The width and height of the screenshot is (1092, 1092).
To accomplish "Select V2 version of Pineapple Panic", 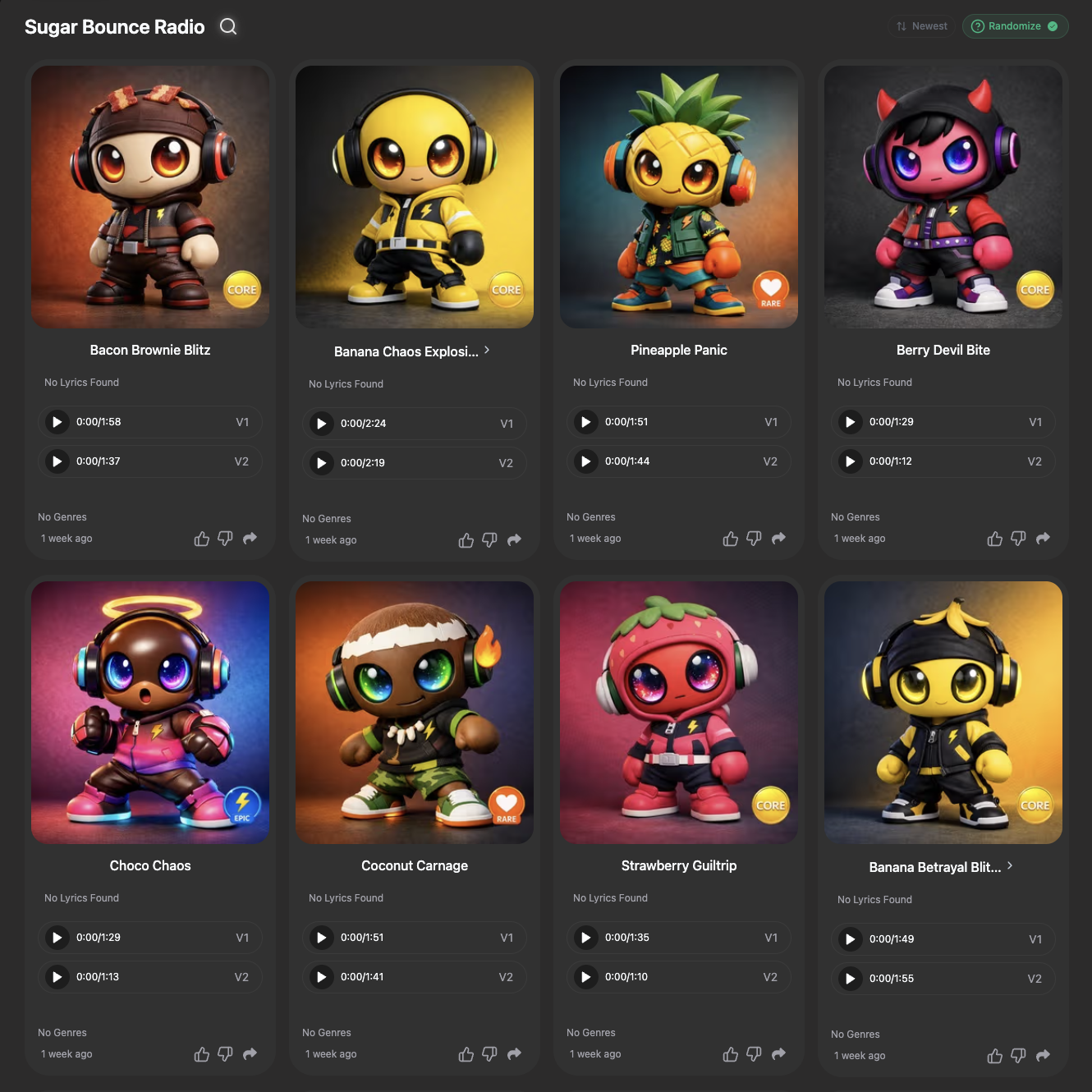I will [x=770, y=461].
